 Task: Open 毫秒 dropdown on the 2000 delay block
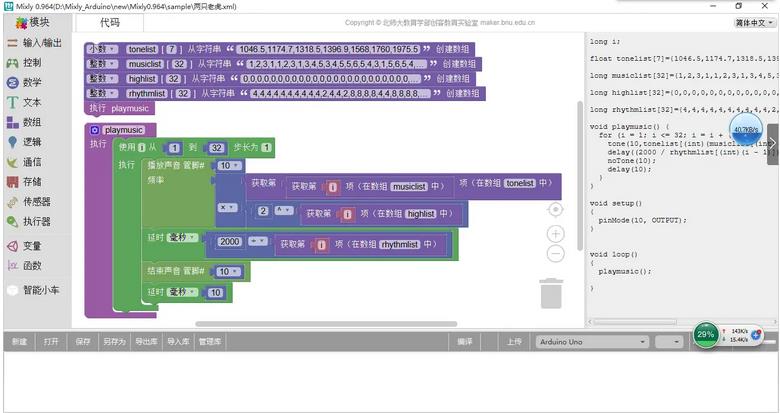click(x=182, y=237)
